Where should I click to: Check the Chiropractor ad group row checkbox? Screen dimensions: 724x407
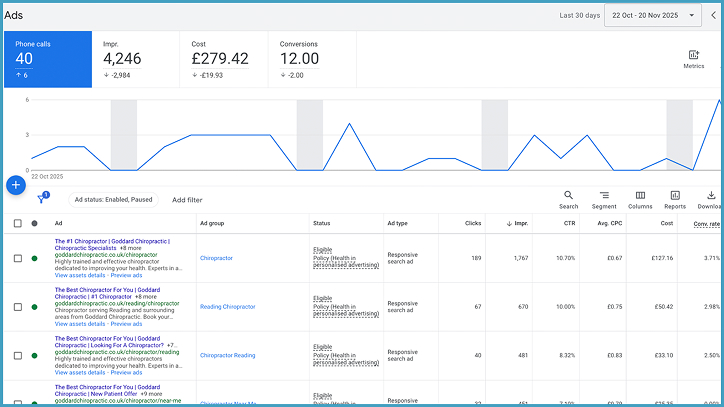17,258
